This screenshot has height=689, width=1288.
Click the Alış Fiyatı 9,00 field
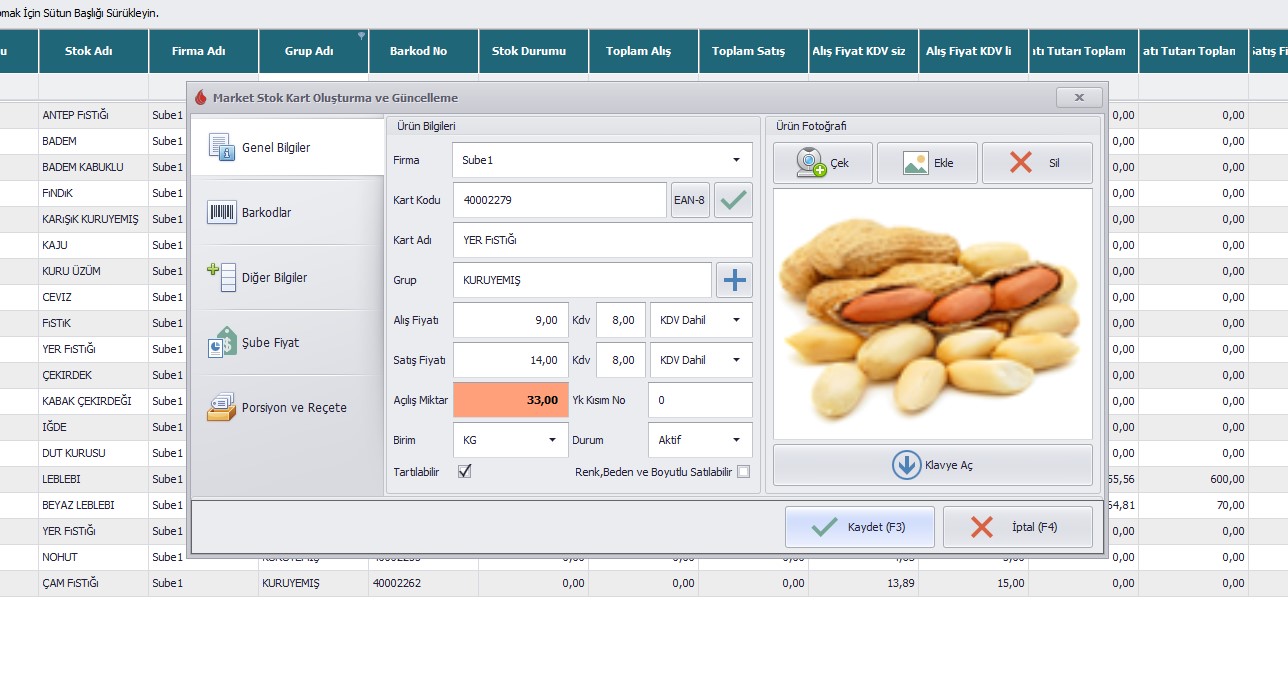[511, 320]
